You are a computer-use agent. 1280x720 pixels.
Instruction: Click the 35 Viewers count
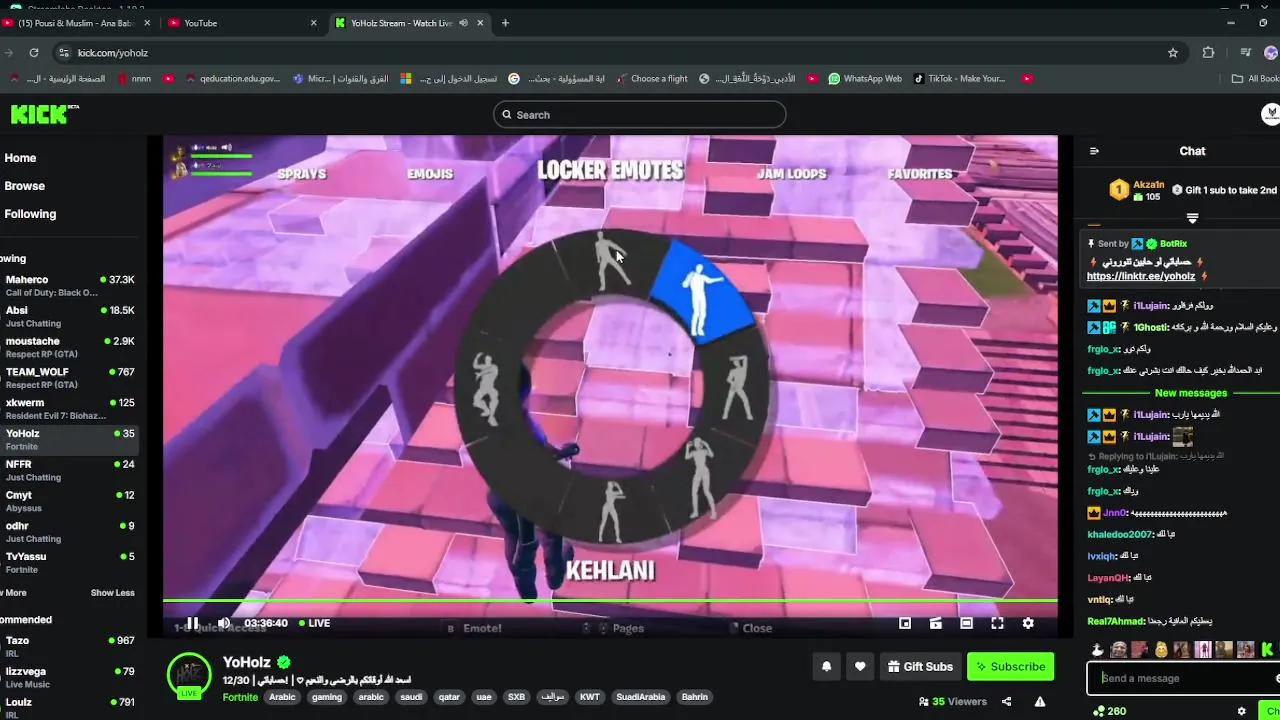[952, 702]
